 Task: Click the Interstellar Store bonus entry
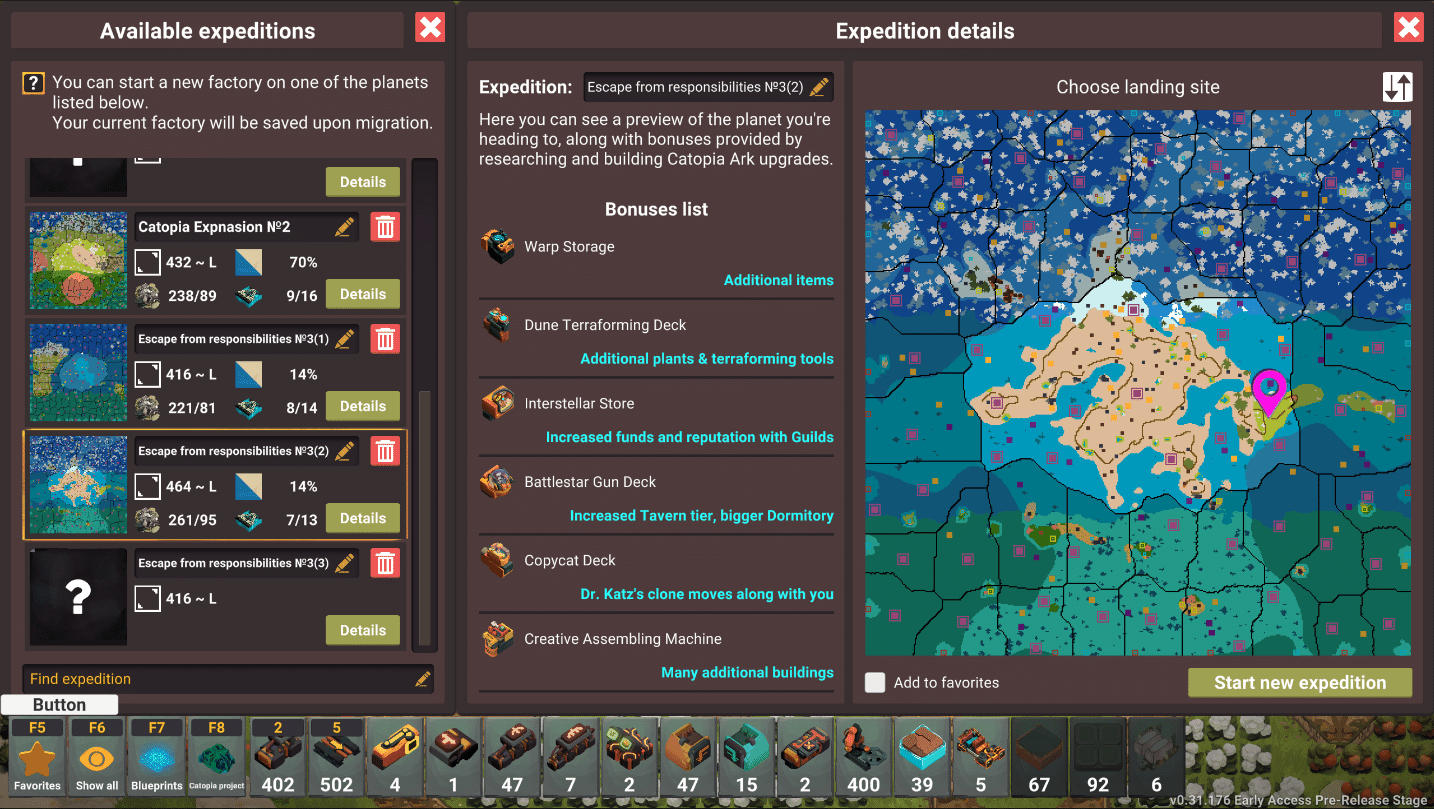656,419
